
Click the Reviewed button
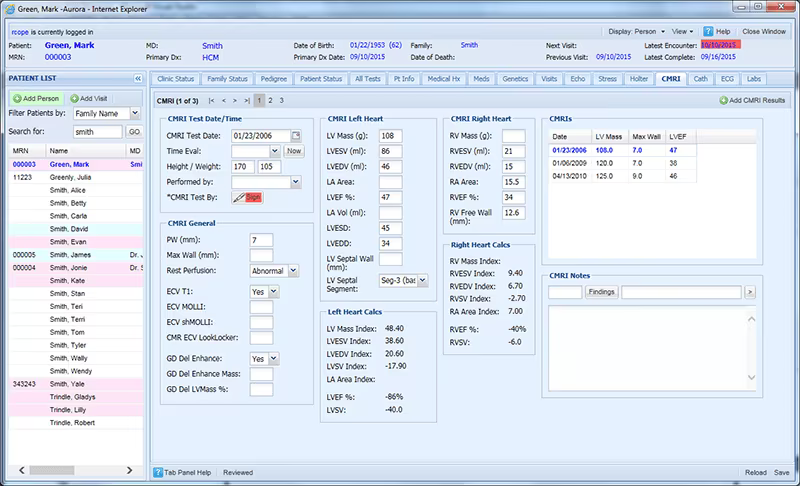pos(238,473)
